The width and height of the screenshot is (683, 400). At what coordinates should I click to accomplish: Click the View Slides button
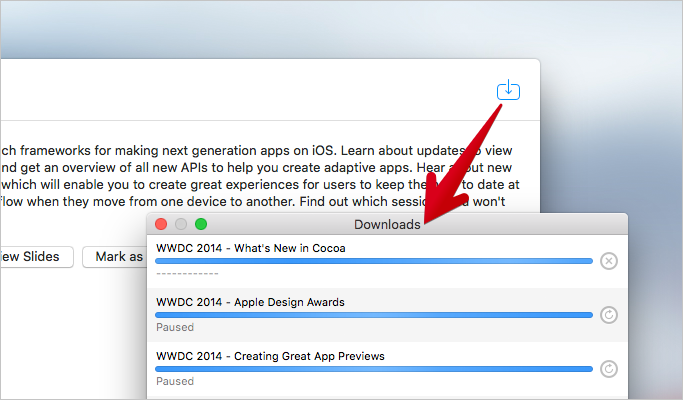(37, 257)
